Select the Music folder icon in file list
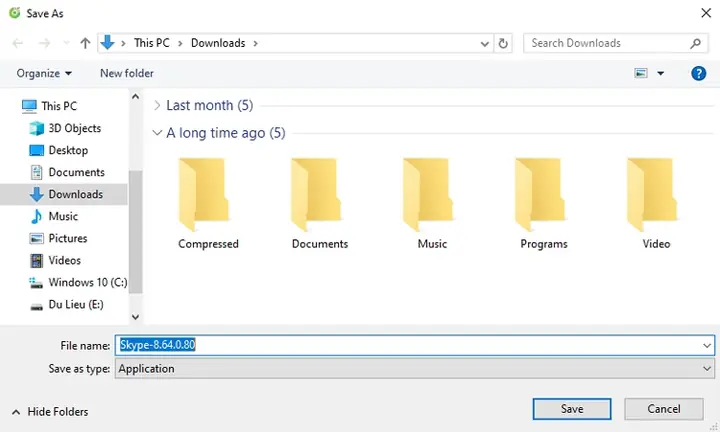This screenshot has width=720, height=432. pyautogui.click(x=428, y=195)
